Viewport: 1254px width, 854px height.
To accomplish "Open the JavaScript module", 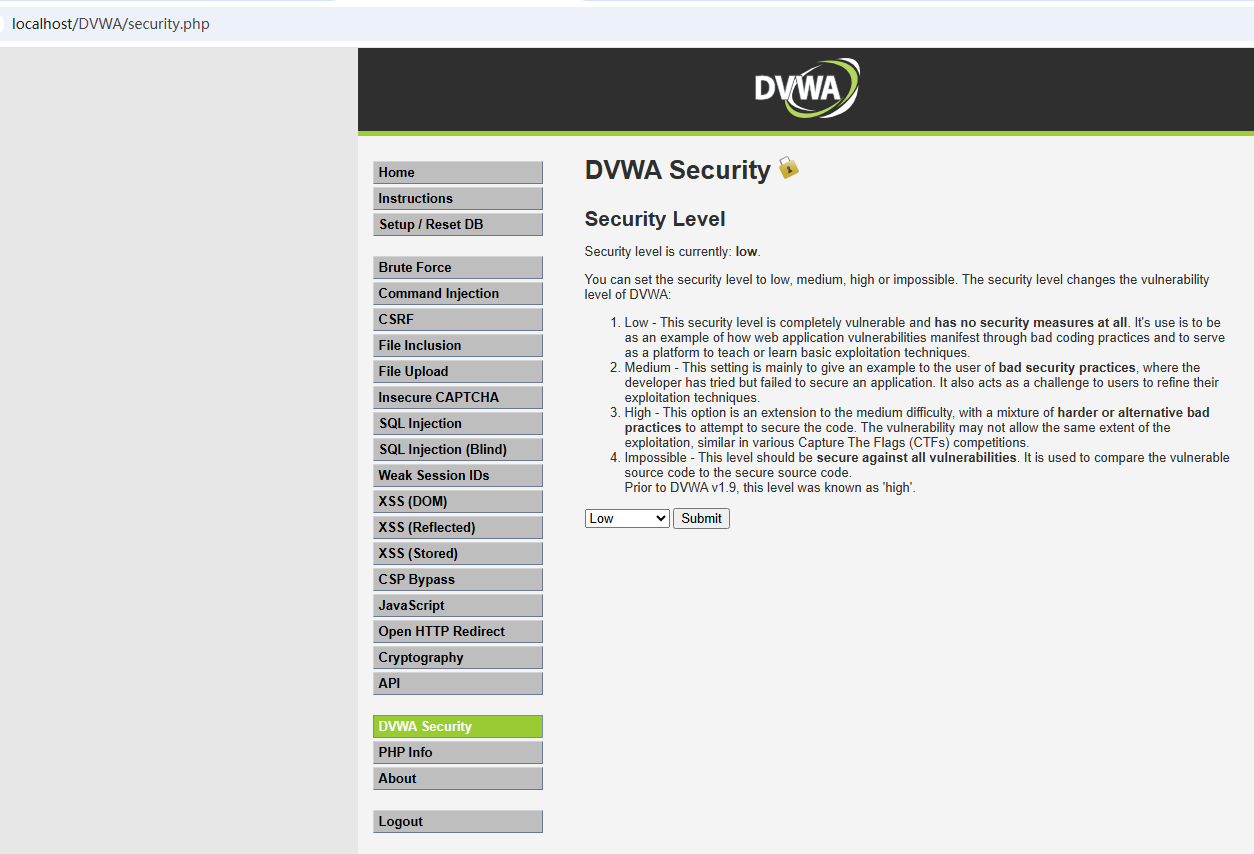I will (458, 605).
